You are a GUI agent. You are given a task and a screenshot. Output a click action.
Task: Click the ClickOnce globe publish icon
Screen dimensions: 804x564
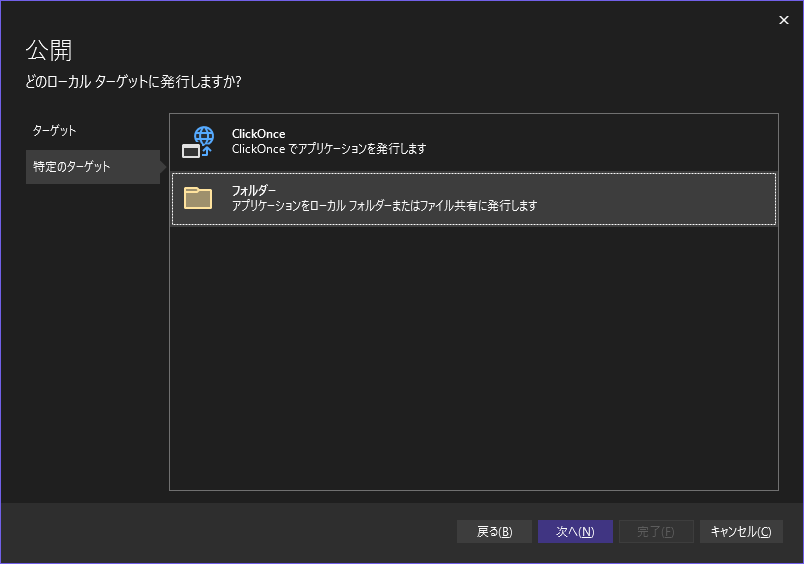[198, 142]
